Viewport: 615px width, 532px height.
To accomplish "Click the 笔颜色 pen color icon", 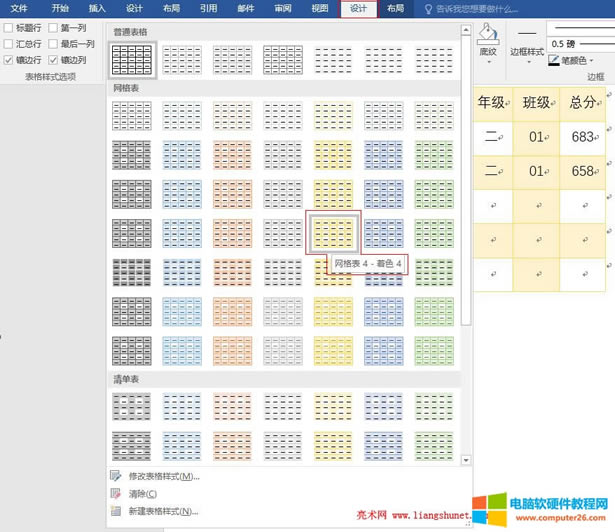I will pyautogui.click(x=554, y=60).
